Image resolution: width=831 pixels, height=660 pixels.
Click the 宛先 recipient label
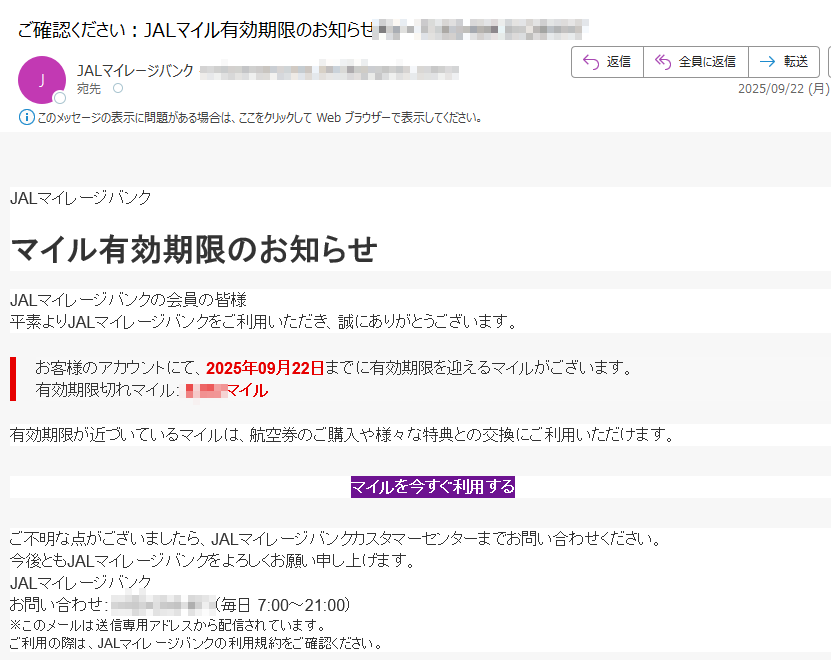pyautogui.click(x=90, y=89)
